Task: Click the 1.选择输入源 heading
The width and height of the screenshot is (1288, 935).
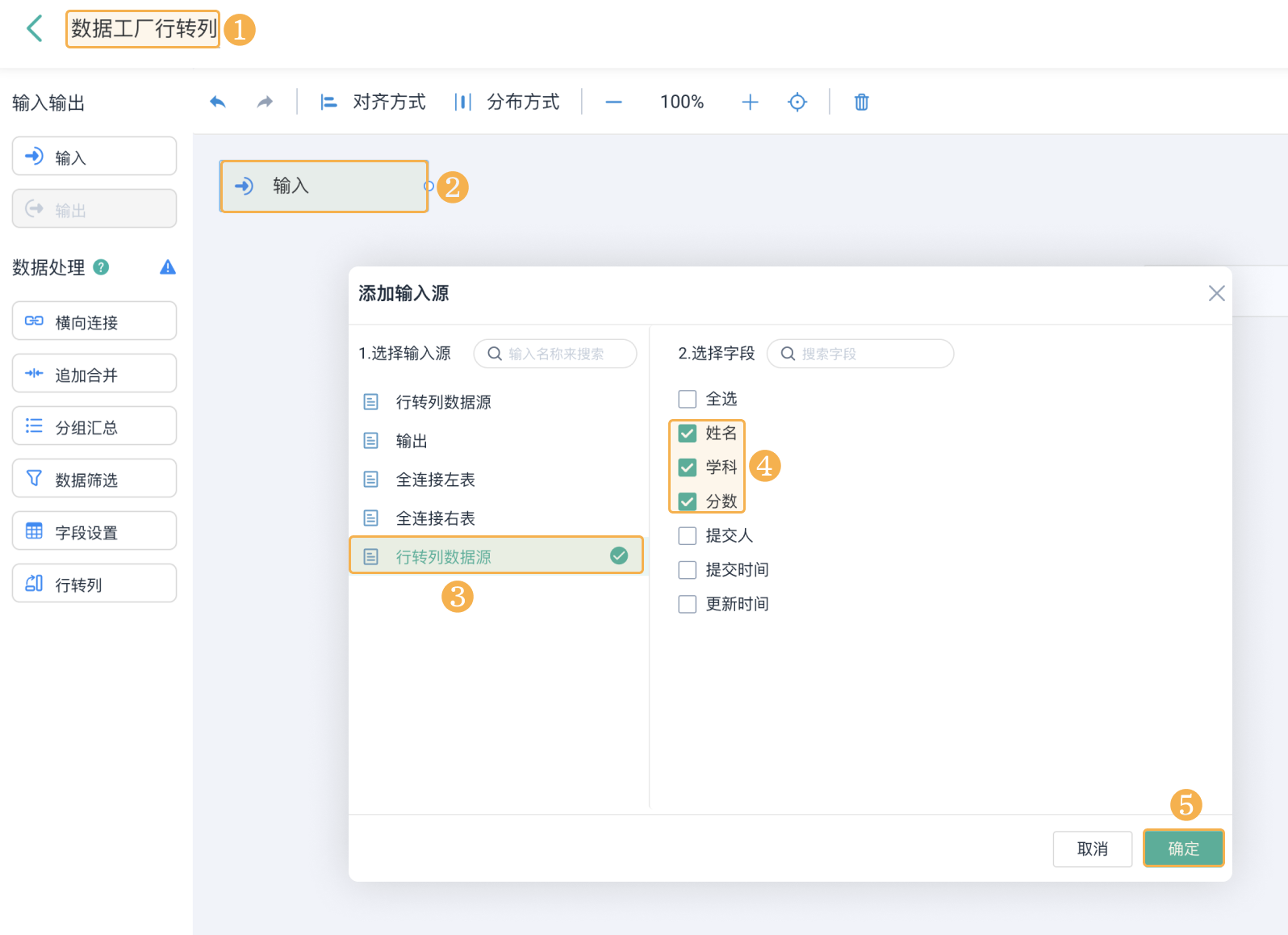Action: click(404, 354)
